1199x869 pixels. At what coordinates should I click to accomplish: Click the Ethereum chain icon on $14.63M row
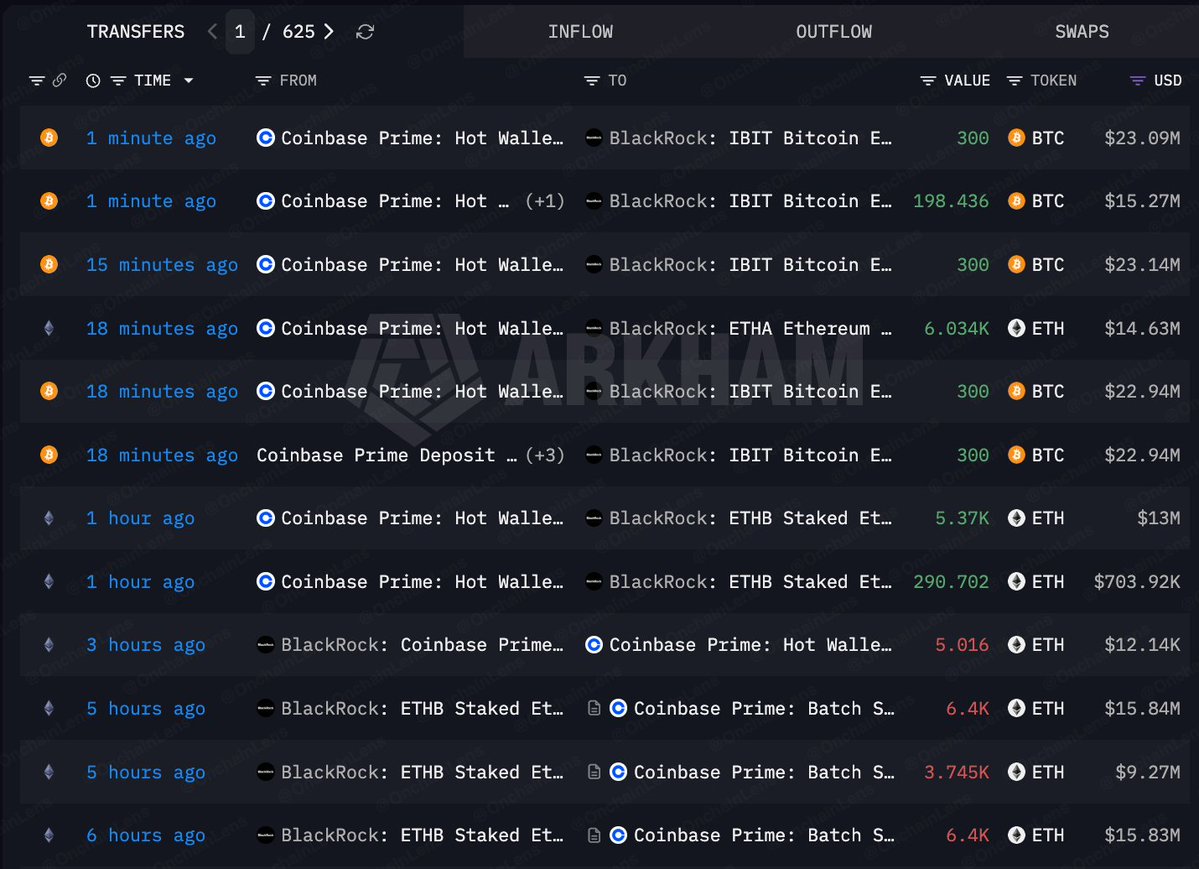tap(49, 328)
